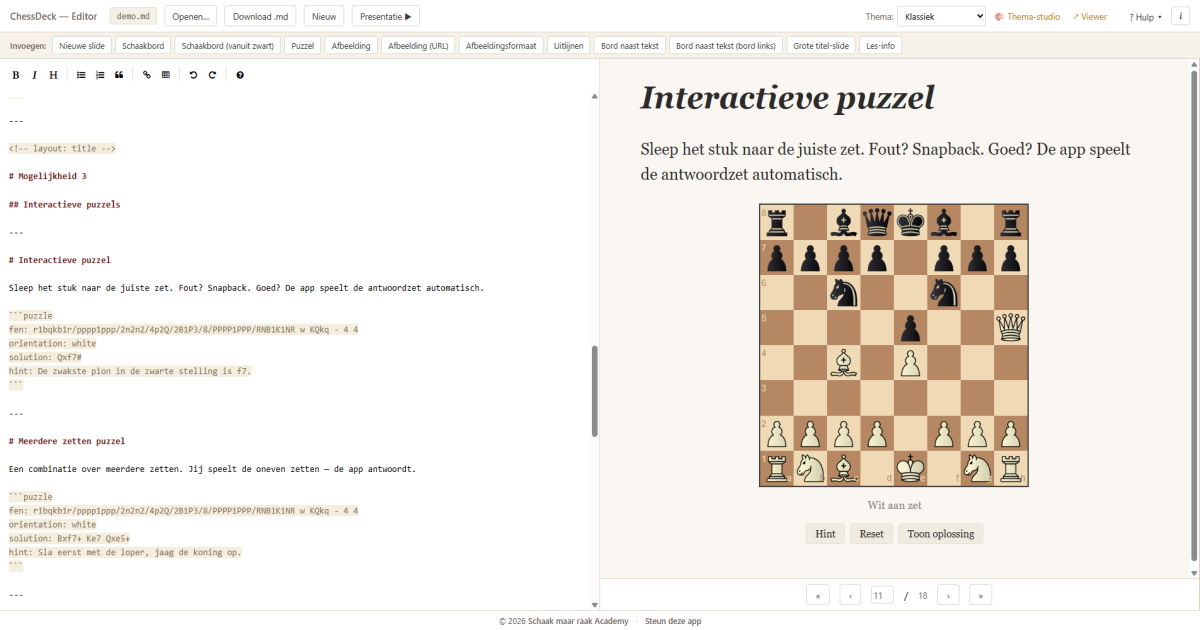Insert a blockquote with the quote icon

coord(119,75)
